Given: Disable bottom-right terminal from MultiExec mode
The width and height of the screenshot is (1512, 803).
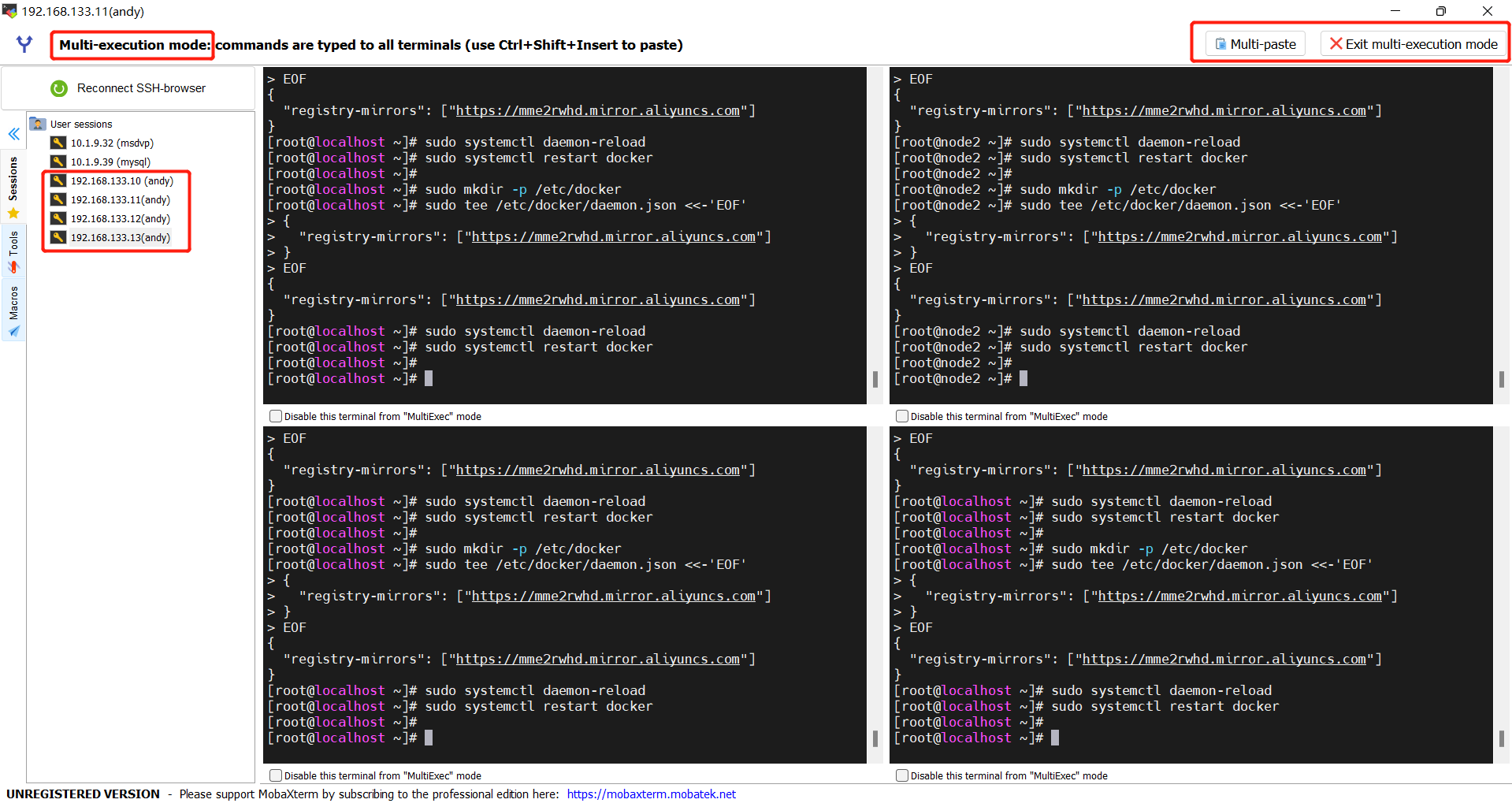Looking at the screenshot, I should click(902, 775).
